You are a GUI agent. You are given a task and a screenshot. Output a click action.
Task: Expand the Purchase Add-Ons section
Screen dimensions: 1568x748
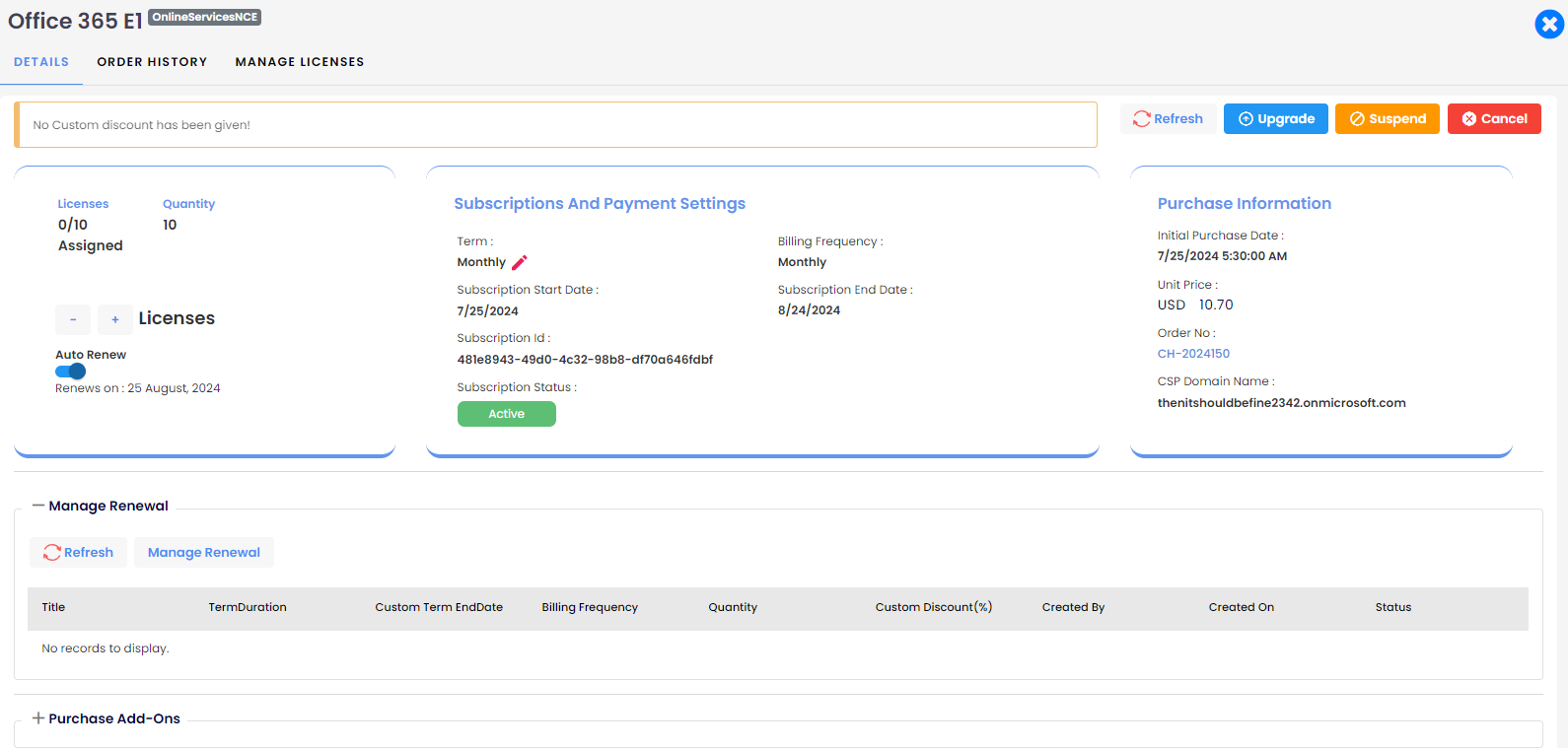coord(38,718)
